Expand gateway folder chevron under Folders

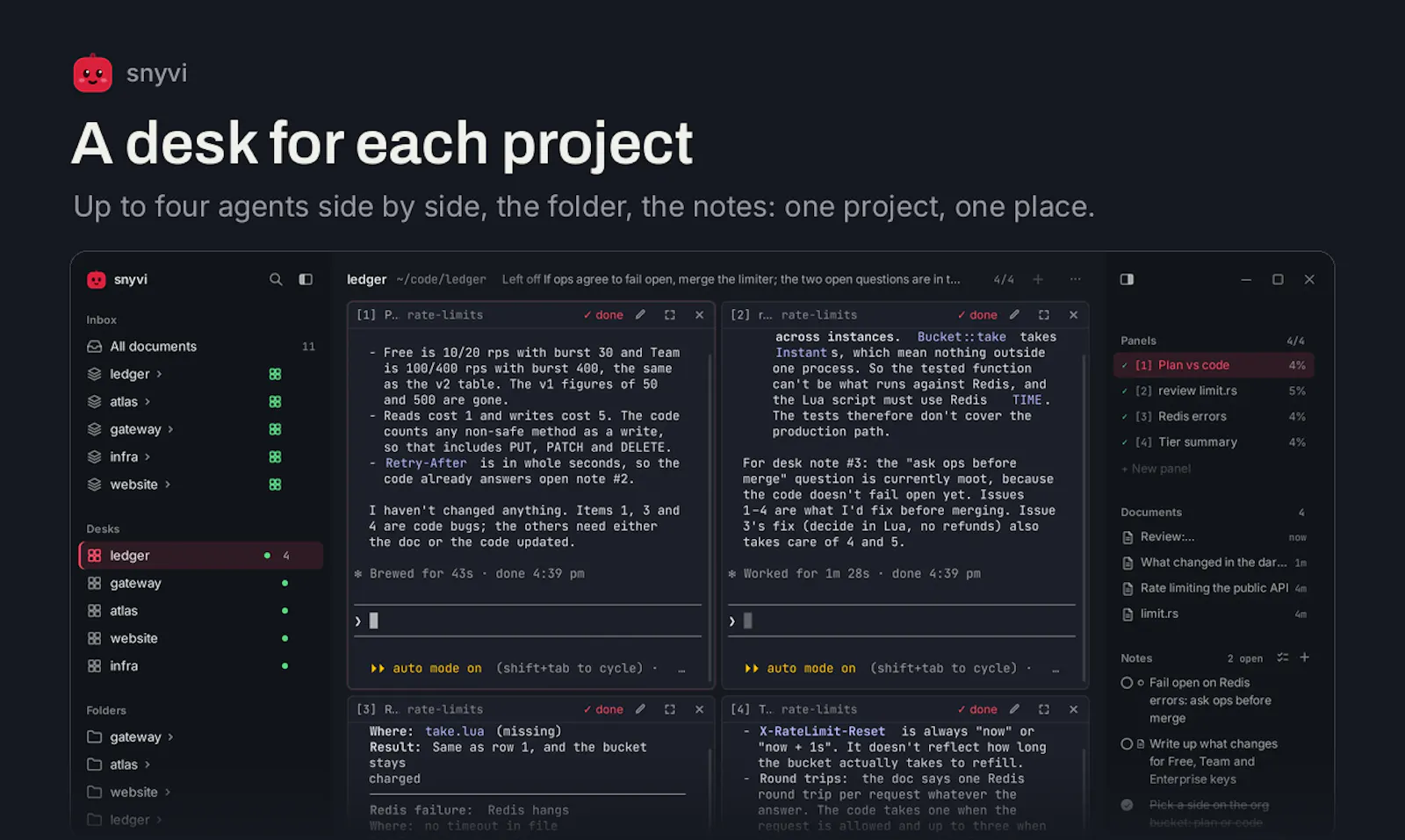pos(170,737)
